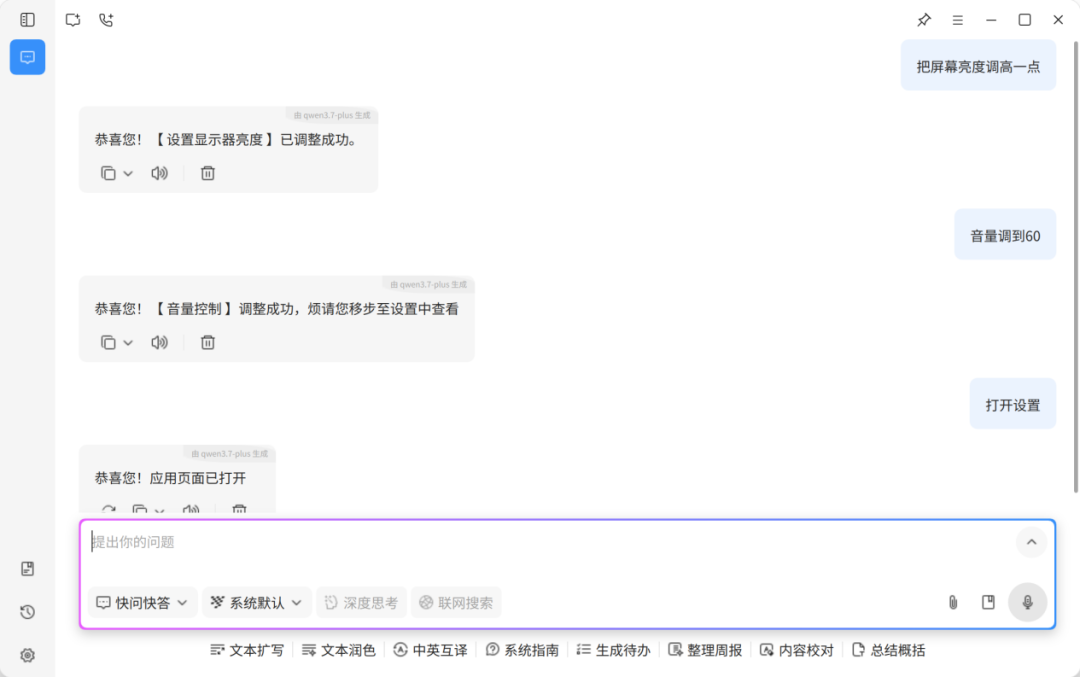Image resolution: width=1080 pixels, height=677 pixels.
Task: Click the 把屏幕亮度调高一点 message bubble
Action: (978, 66)
